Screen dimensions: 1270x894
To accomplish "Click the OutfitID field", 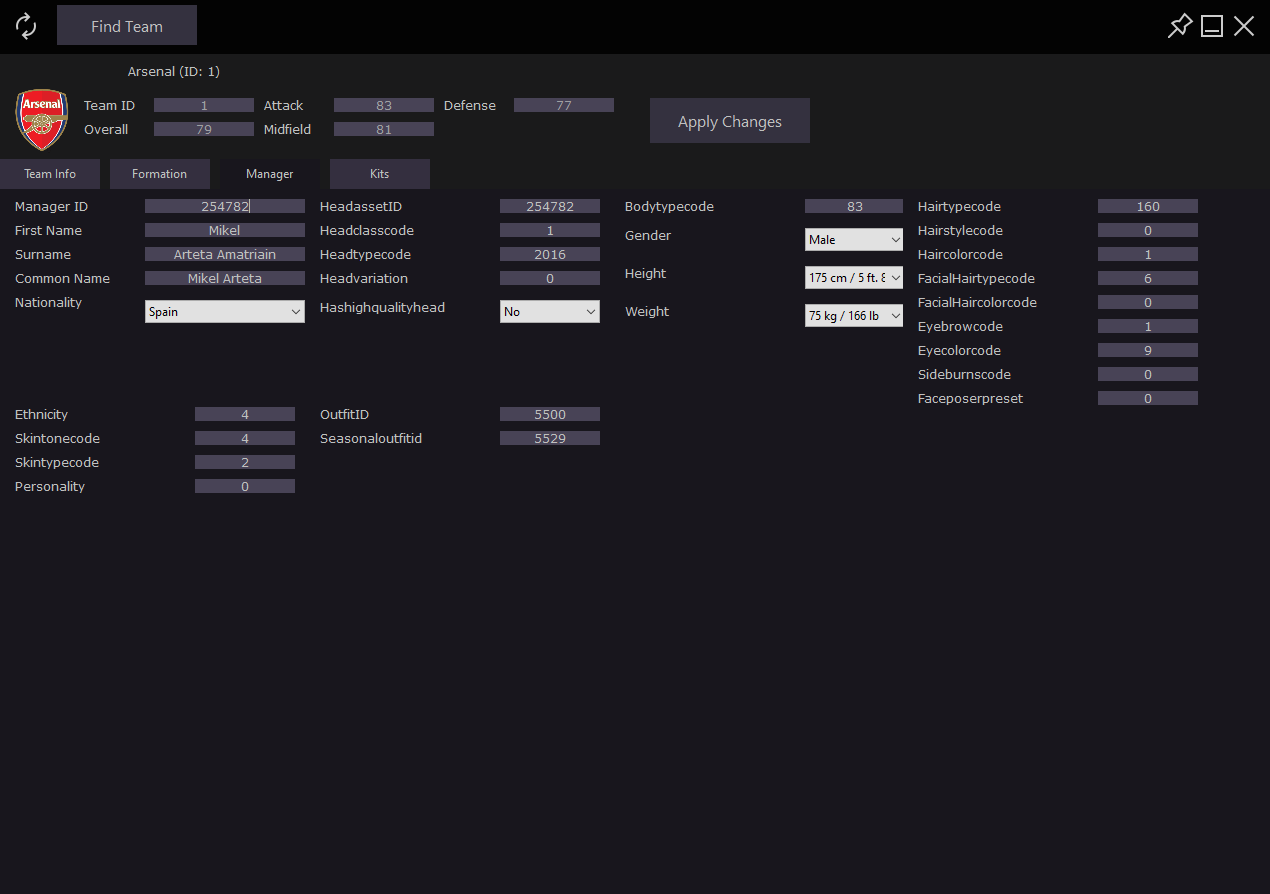I will [550, 414].
